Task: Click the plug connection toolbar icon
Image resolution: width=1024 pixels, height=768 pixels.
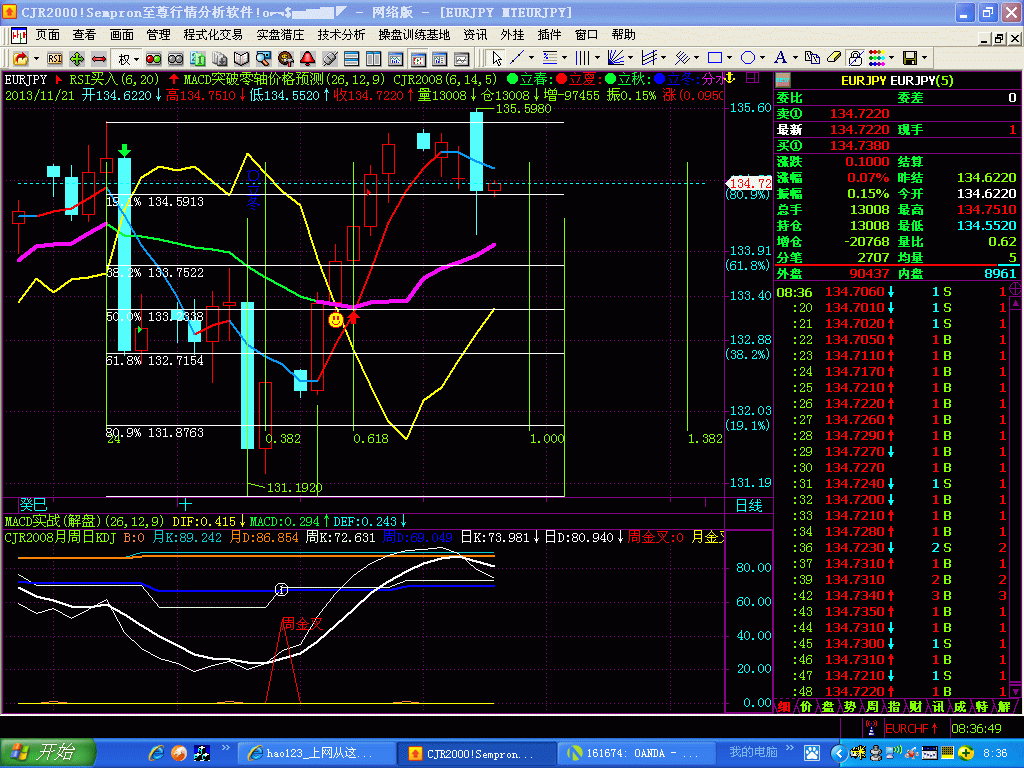Action: 330,59
